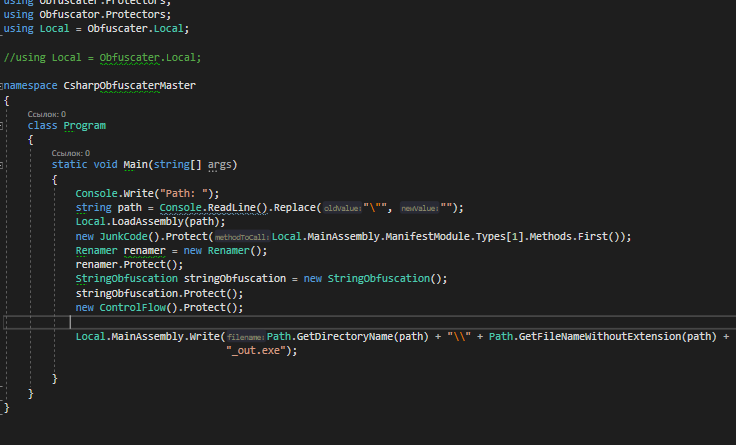Click the fileName parameter hint
This screenshot has width=736, height=445.
245,337
